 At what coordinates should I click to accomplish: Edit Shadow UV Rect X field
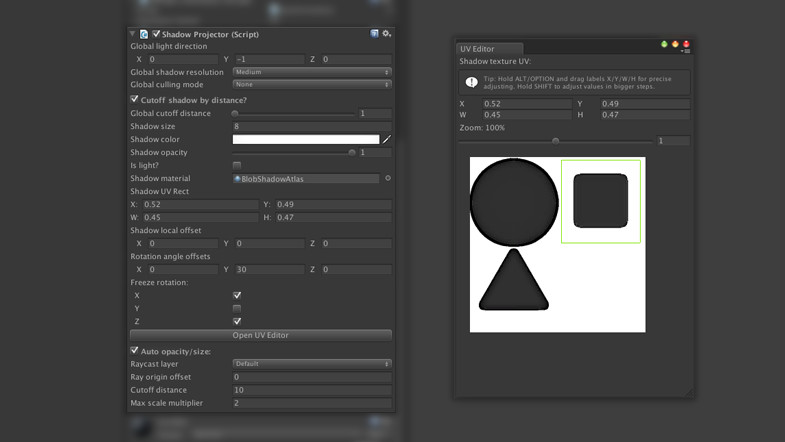pos(200,204)
